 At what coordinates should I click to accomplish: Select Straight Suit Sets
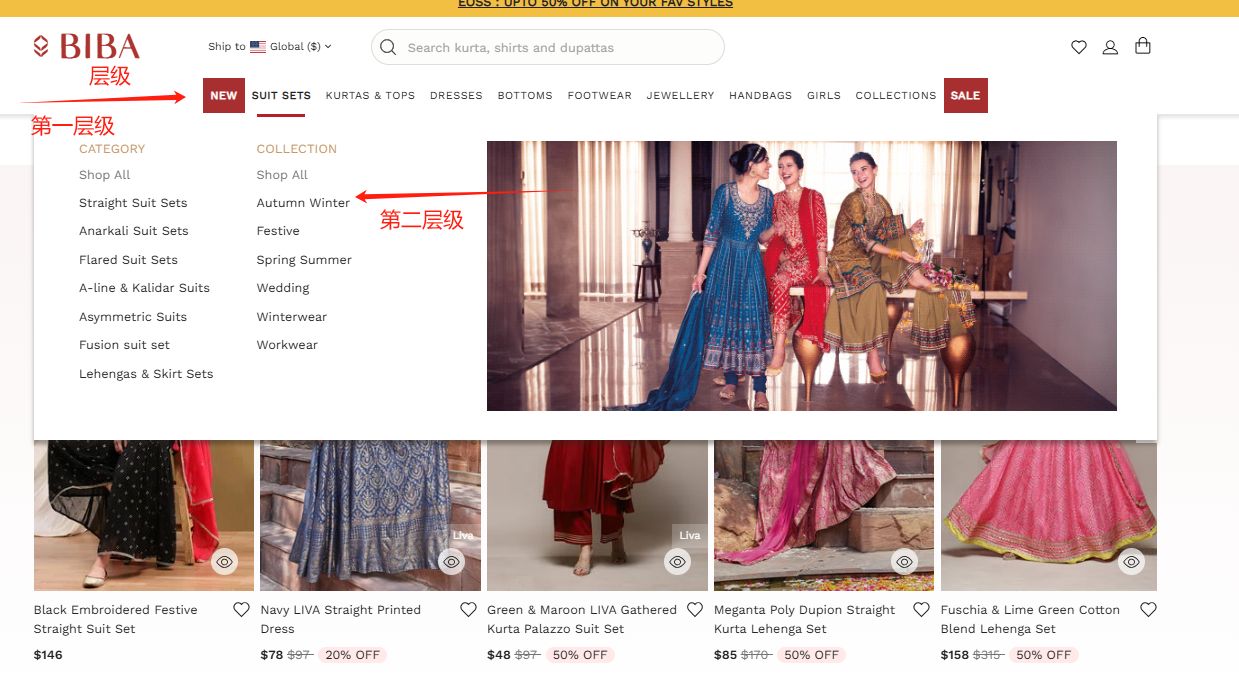[133, 203]
